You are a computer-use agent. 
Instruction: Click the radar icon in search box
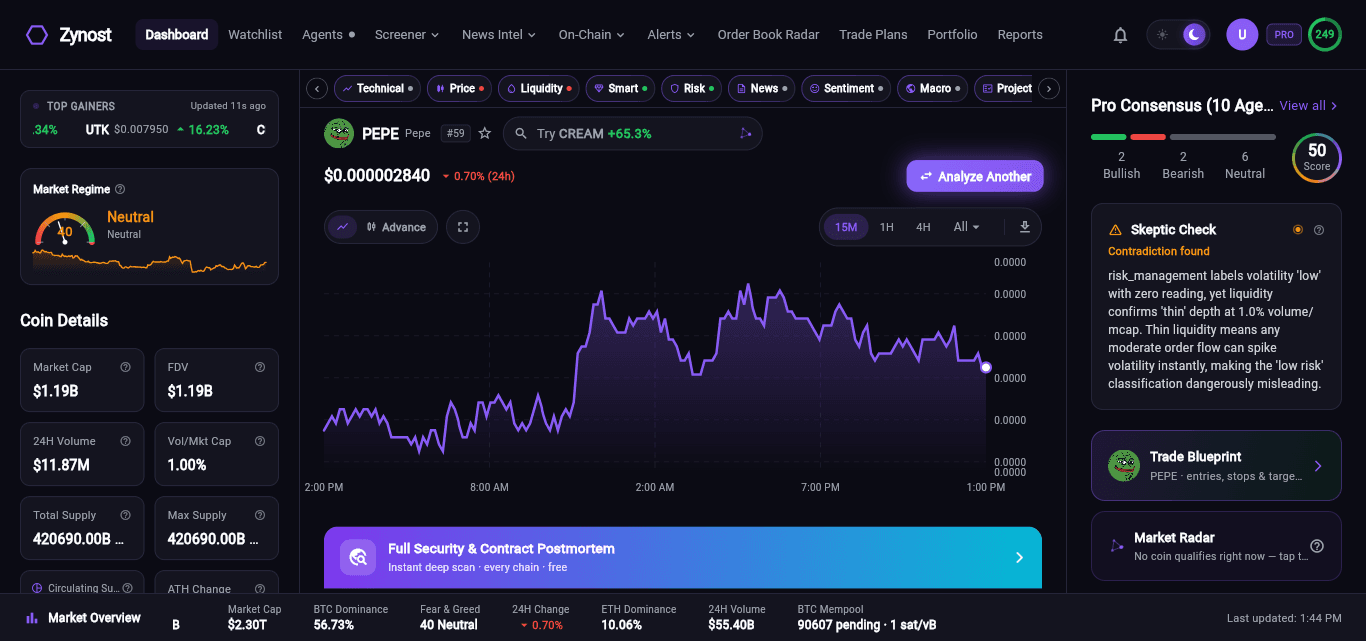[745, 133]
